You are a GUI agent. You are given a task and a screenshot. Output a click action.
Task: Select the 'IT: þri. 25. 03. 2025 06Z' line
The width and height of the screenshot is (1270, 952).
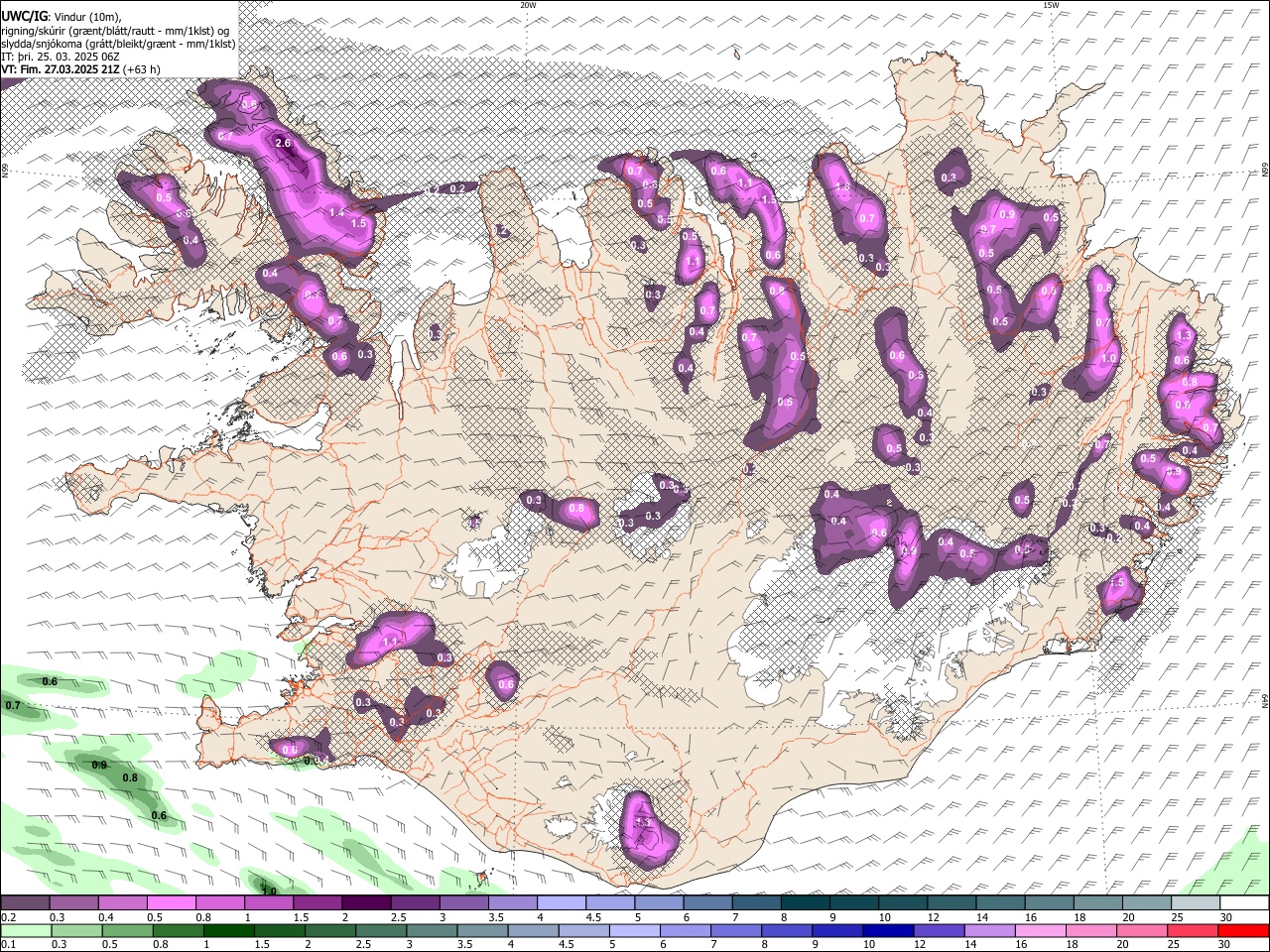tap(60, 57)
